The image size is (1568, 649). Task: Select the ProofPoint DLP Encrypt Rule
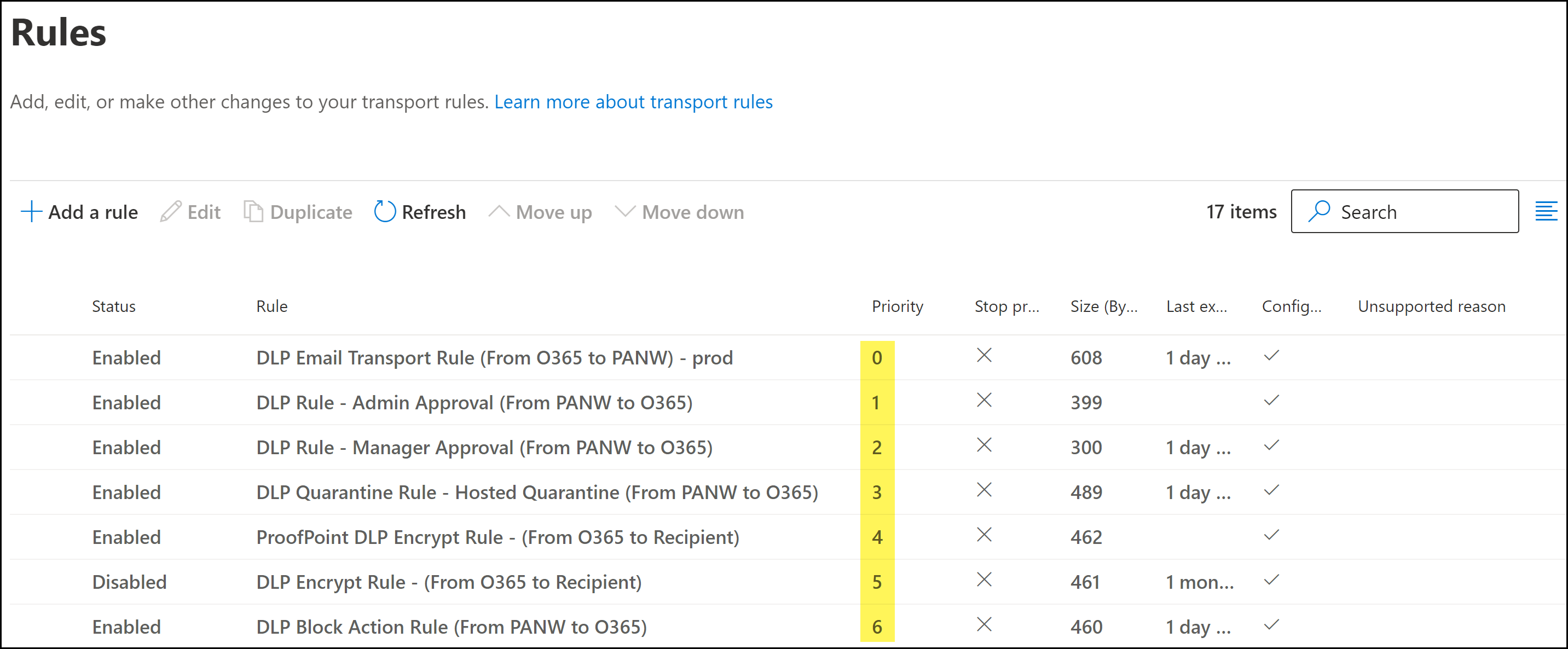497,537
